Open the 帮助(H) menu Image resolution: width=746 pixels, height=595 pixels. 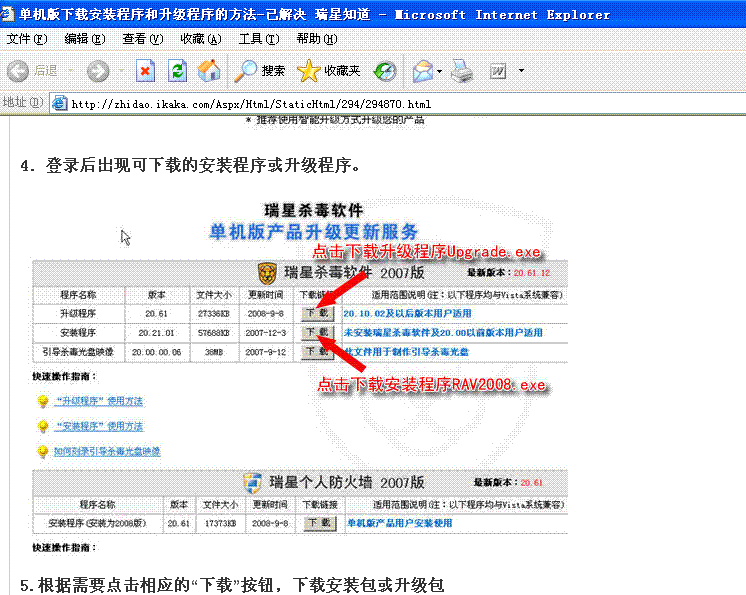pos(317,39)
